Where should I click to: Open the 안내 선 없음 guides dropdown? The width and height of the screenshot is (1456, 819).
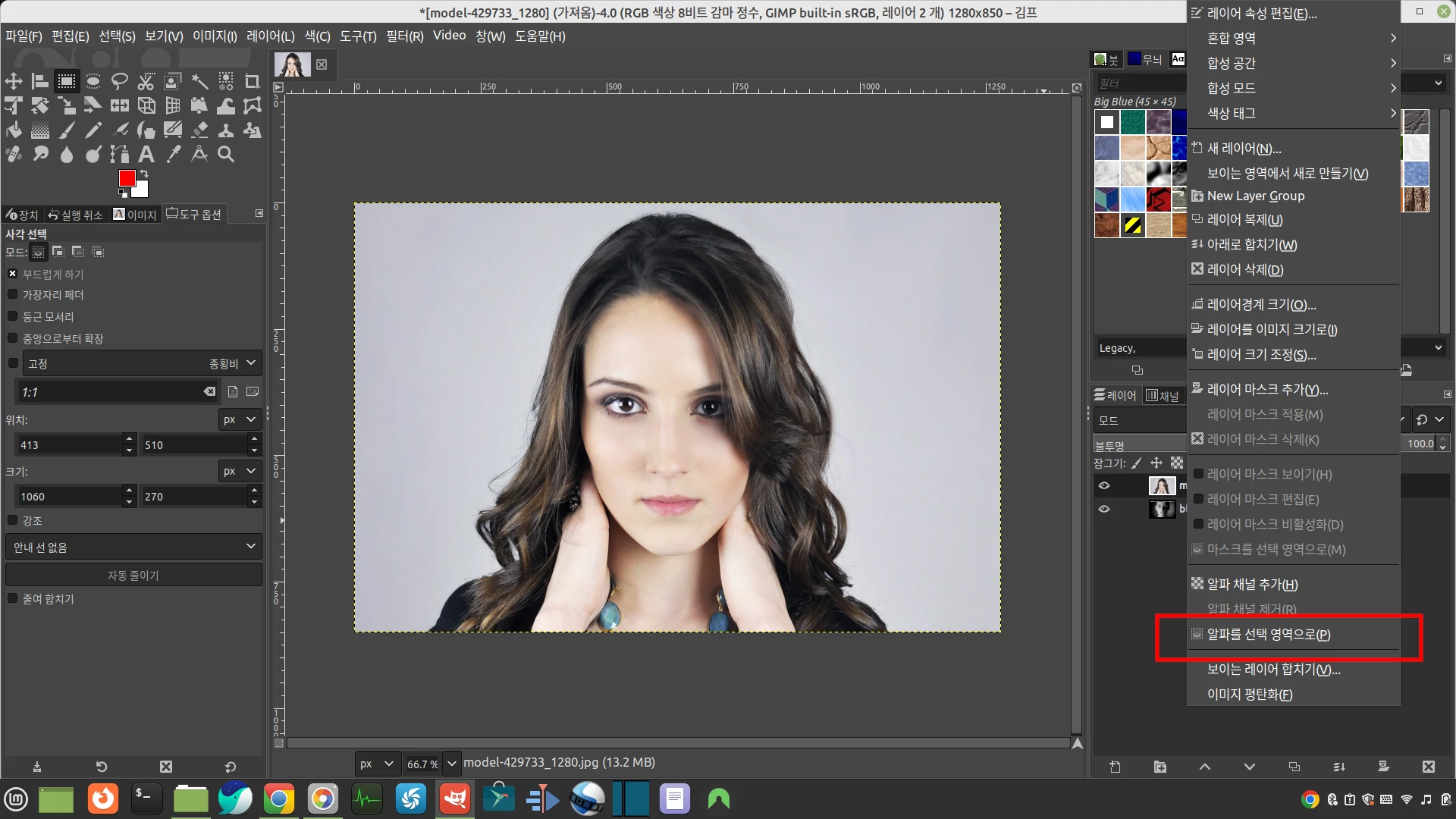point(133,547)
